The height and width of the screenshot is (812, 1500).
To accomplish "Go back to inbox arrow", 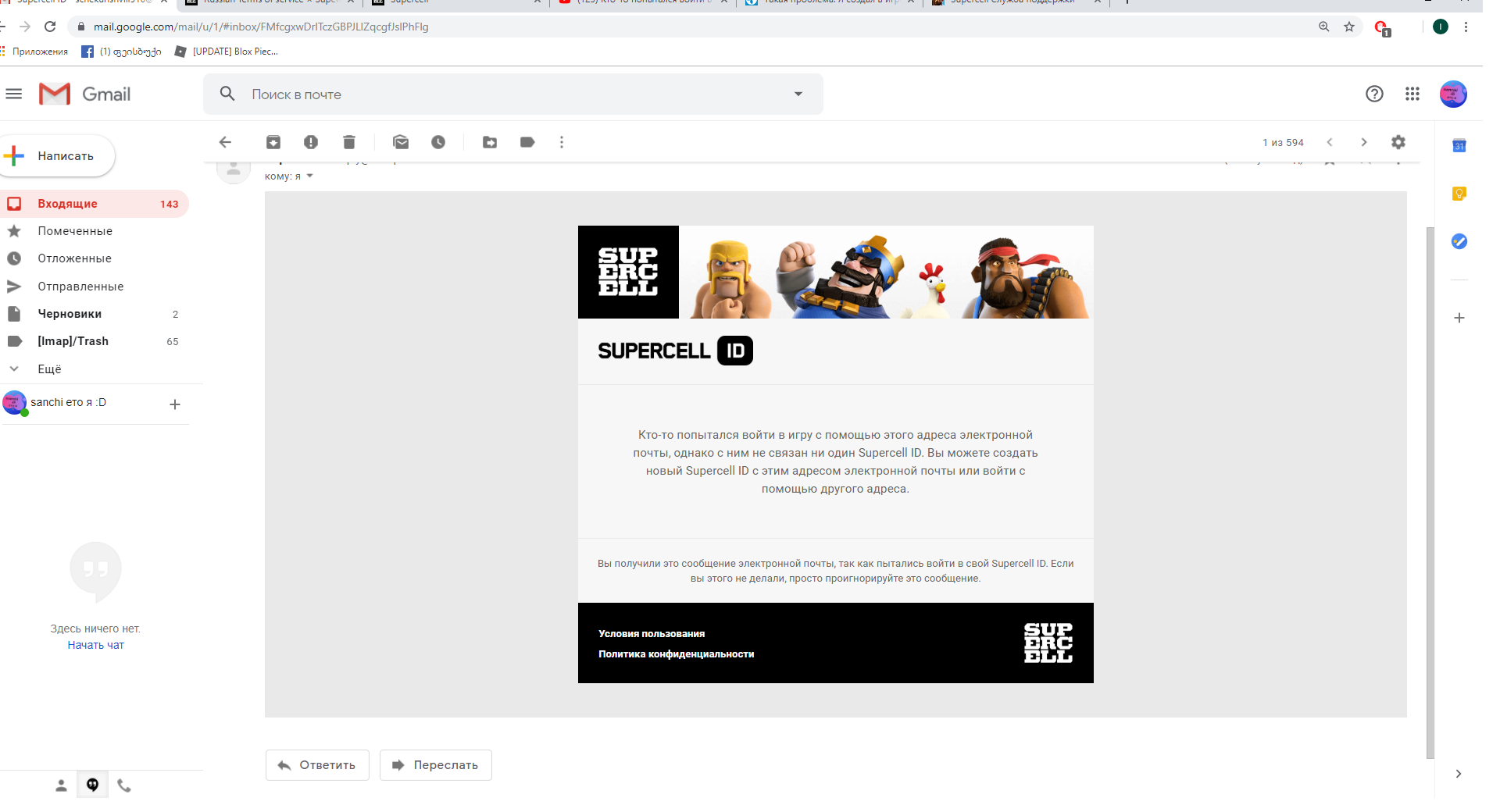I will [x=225, y=142].
